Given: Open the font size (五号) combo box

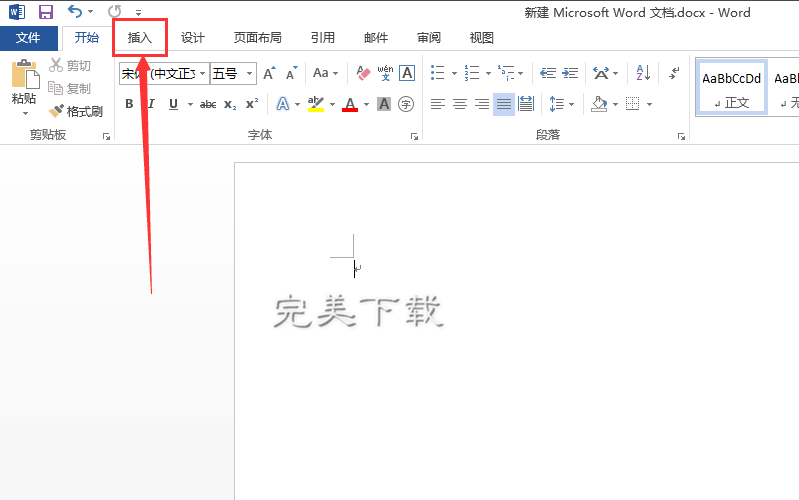Looking at the screenshot, I should [233, 73].
